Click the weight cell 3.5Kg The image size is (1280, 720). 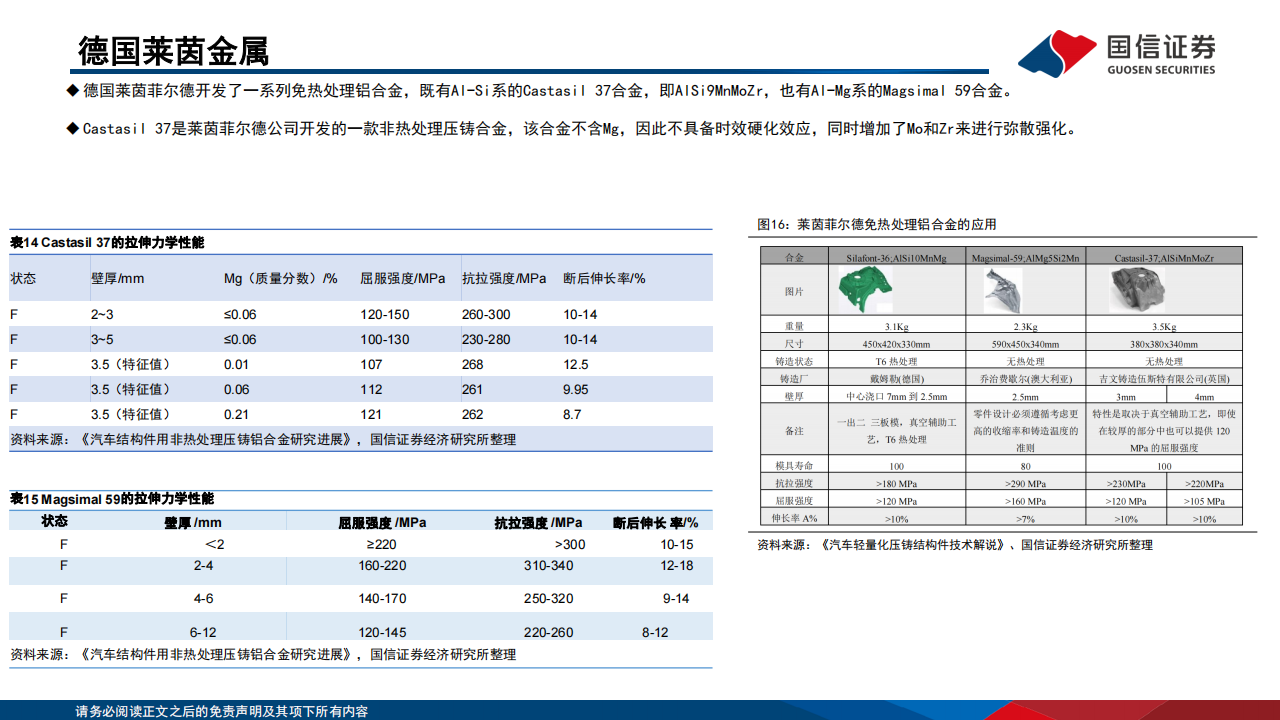(x=1164, y=326)
